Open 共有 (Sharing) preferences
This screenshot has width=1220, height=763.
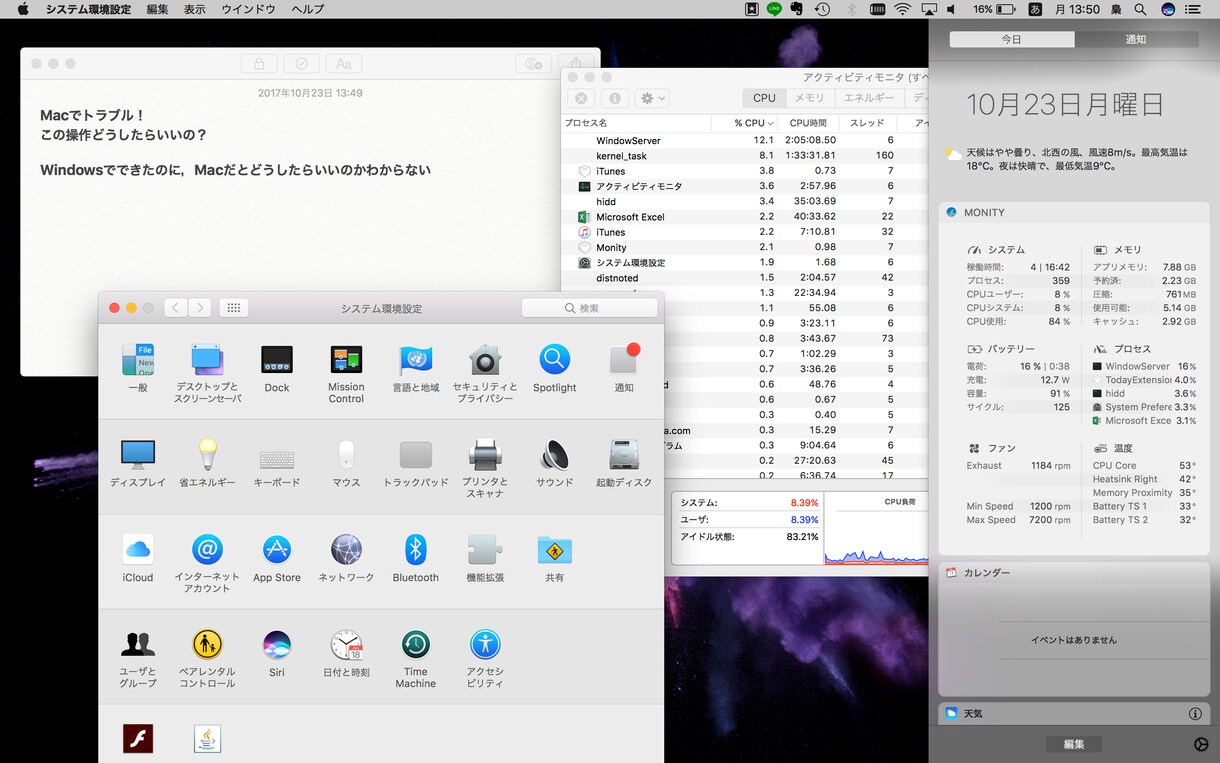coord(554,558)
